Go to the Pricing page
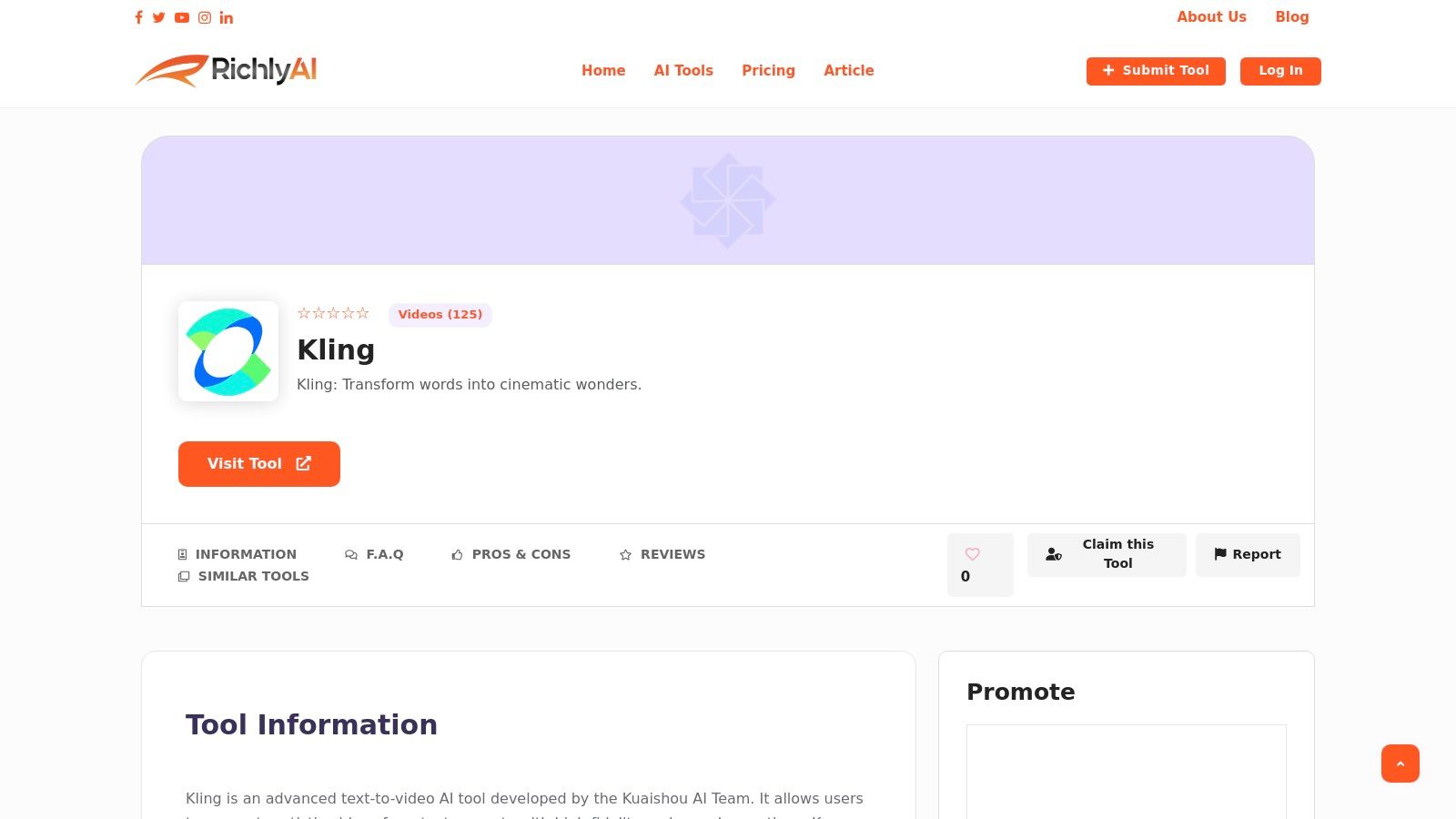Image resolution: width=1456 pixels, height=819 pixels. pos(768,71)
